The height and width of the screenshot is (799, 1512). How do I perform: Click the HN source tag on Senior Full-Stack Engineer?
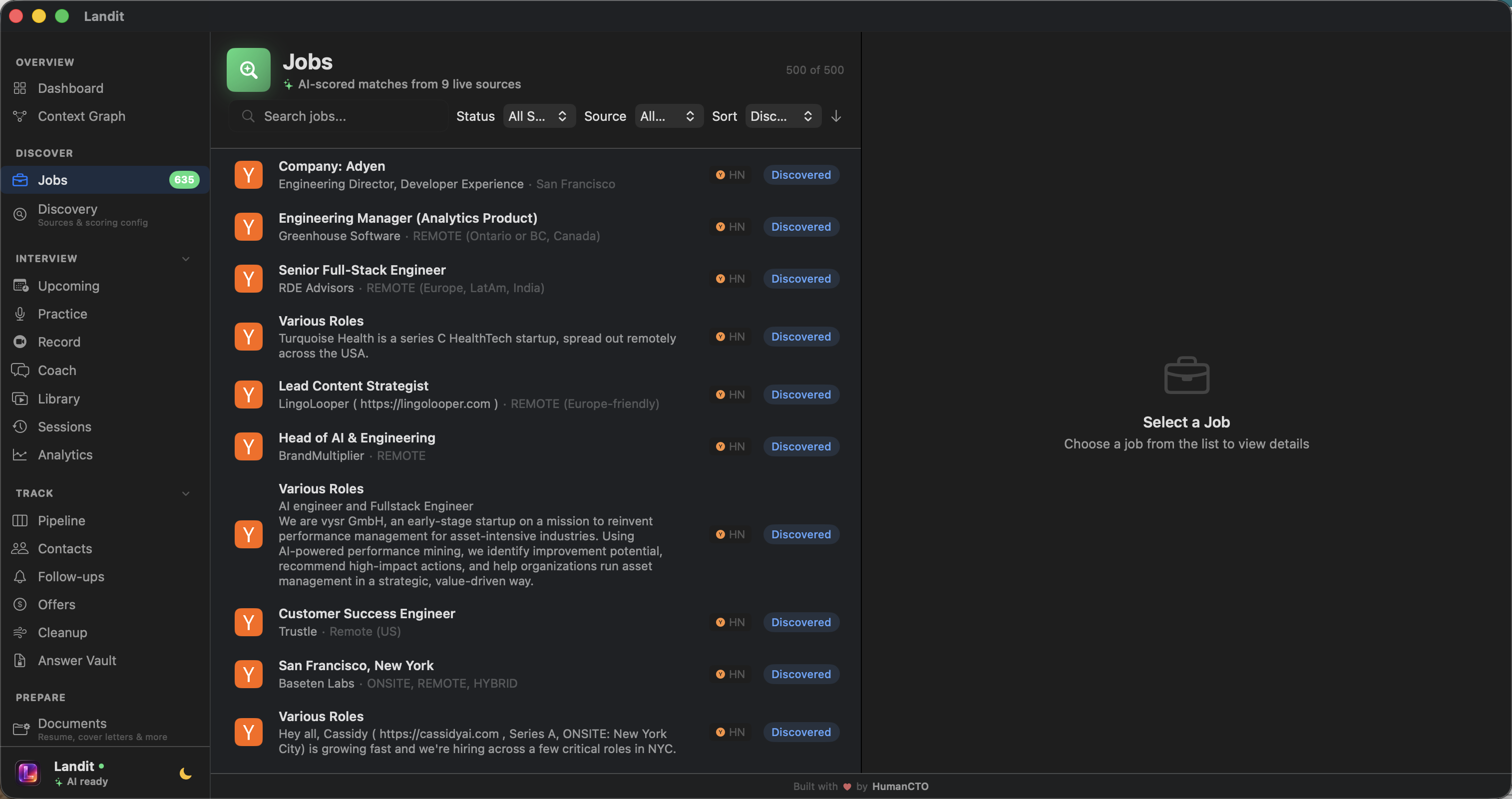(730, 279)
